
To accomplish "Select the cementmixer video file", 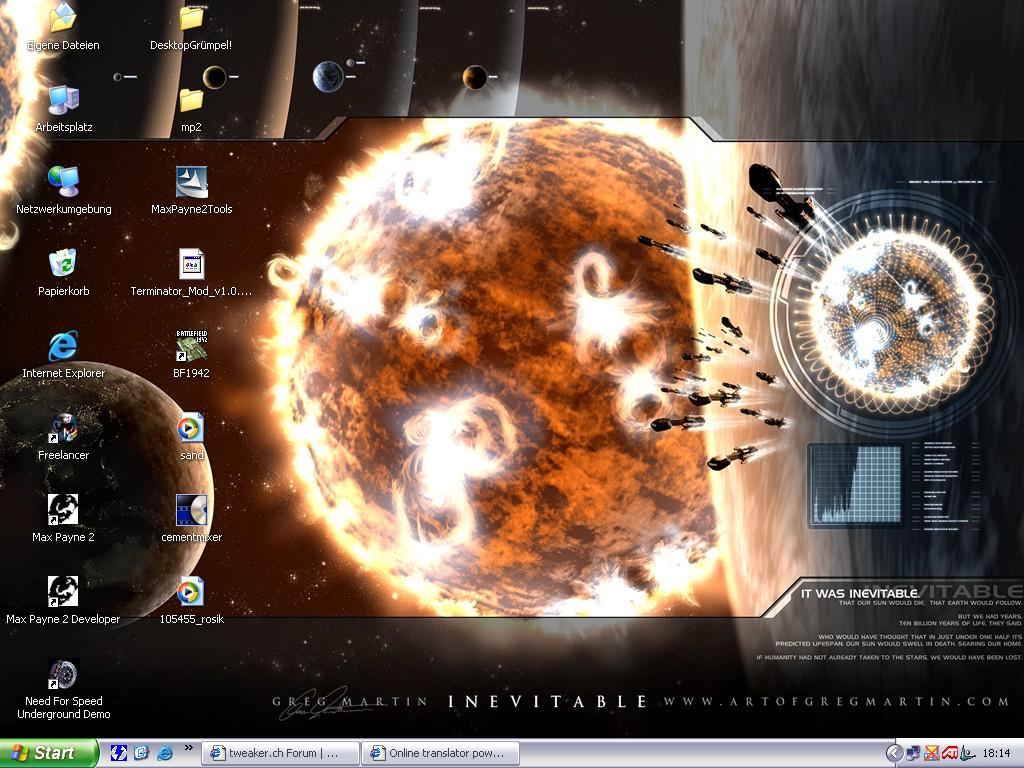I will click(x=191, y=510).
